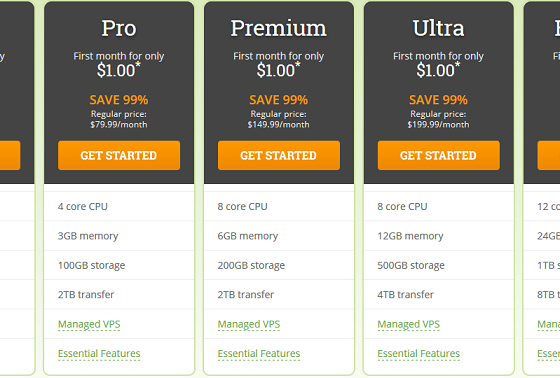Click GET STARTED under the Ultra plan

tap(439, 155)
